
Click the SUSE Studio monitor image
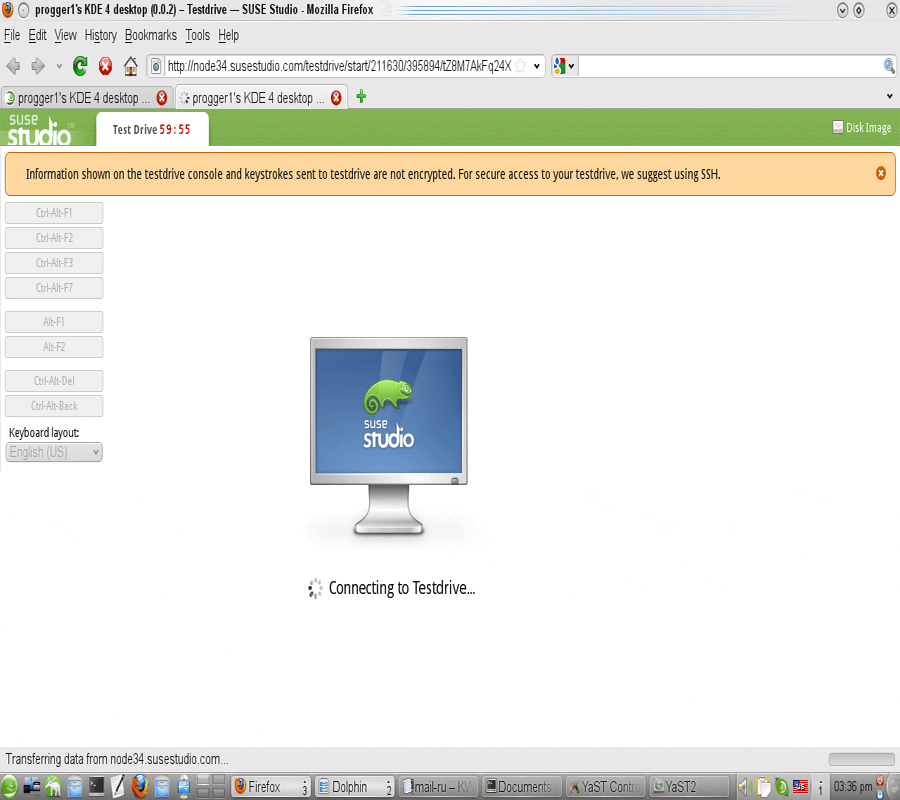[x=389, y=436]
